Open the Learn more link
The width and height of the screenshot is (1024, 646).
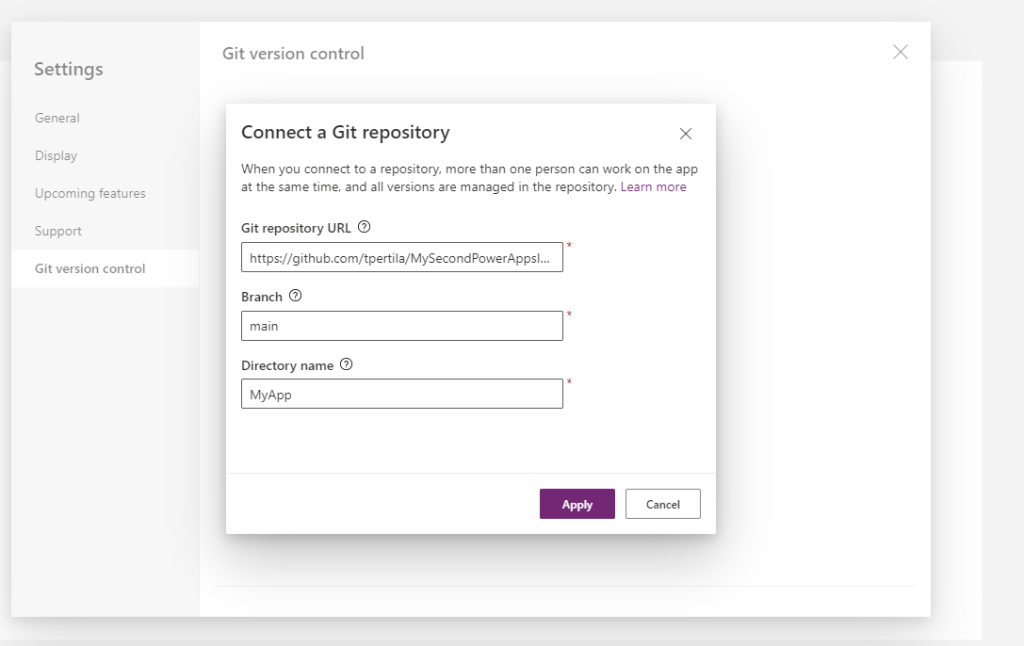pos(653,187)
